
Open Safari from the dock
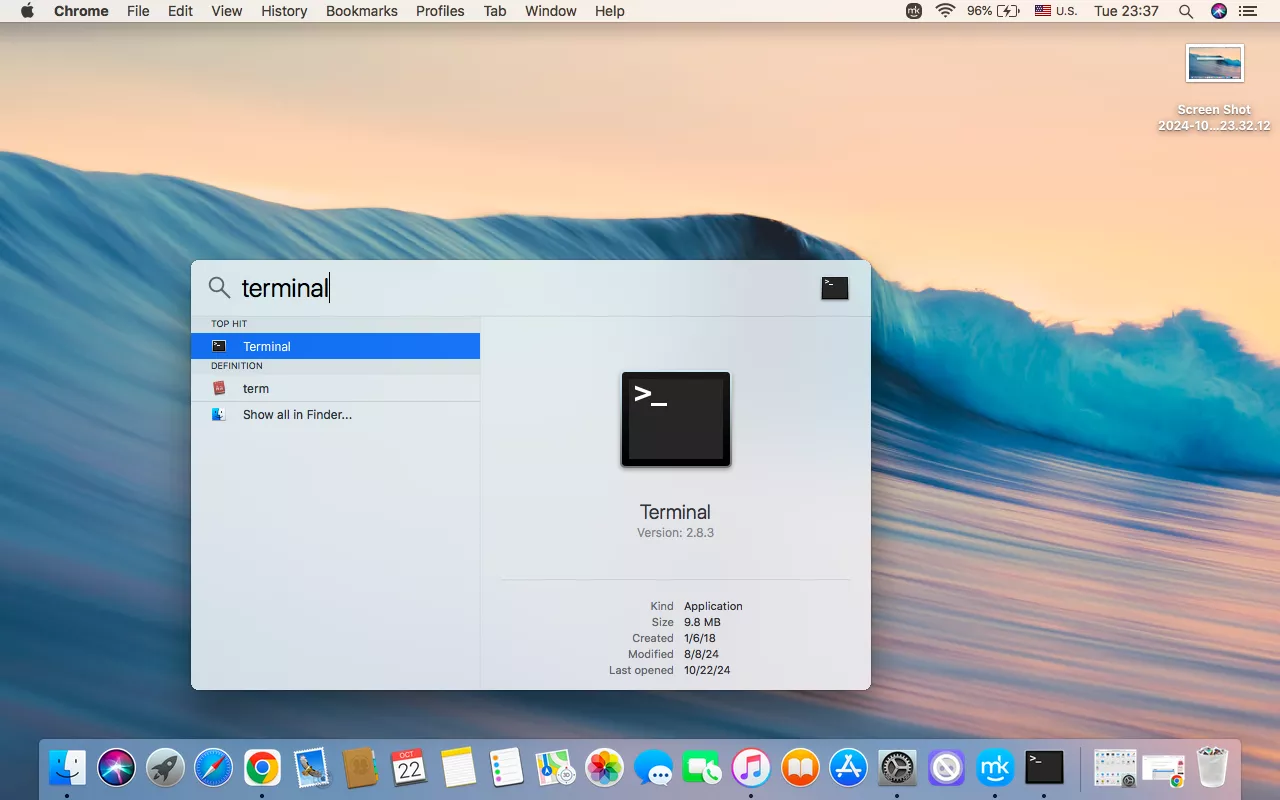pyautogui.click(x=213, y=768)
